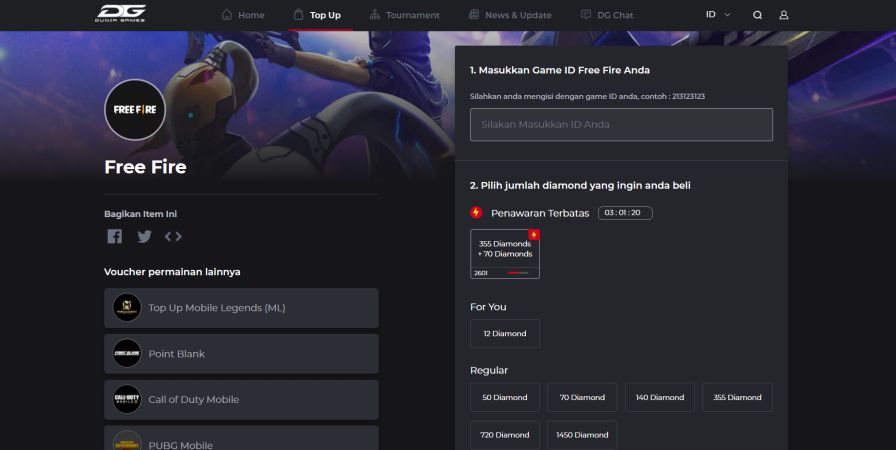Pick the 140 Diamond package
896x450 pixels.
tap(659, 397)
